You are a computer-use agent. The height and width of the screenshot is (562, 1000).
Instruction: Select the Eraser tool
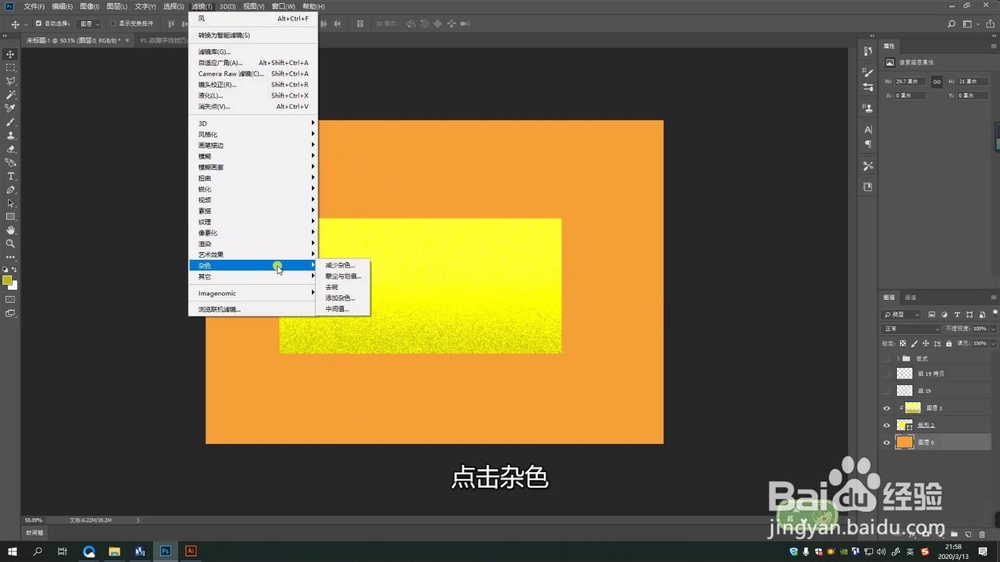tap(10, 149)
